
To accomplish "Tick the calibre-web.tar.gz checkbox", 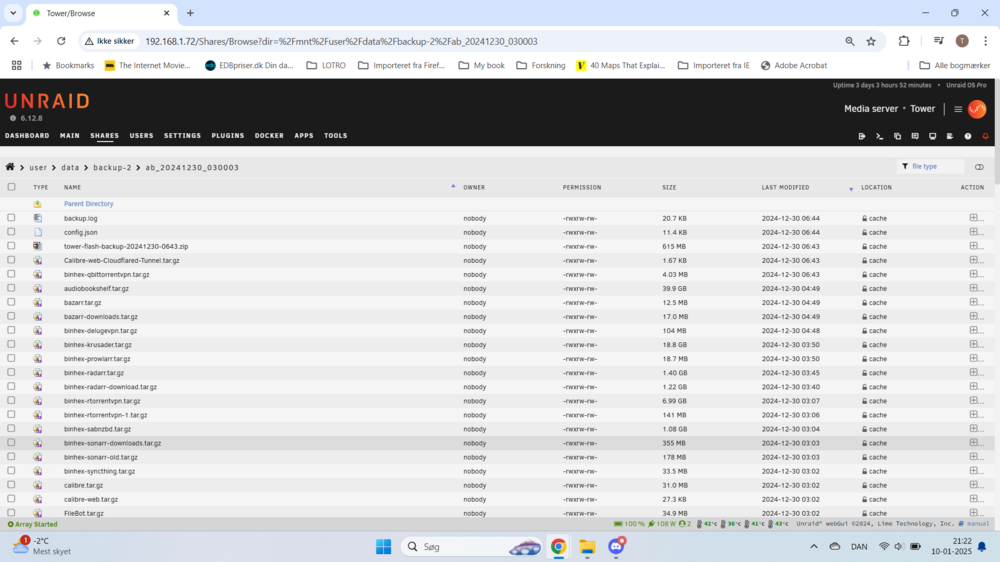I will [x=11, y=498].
